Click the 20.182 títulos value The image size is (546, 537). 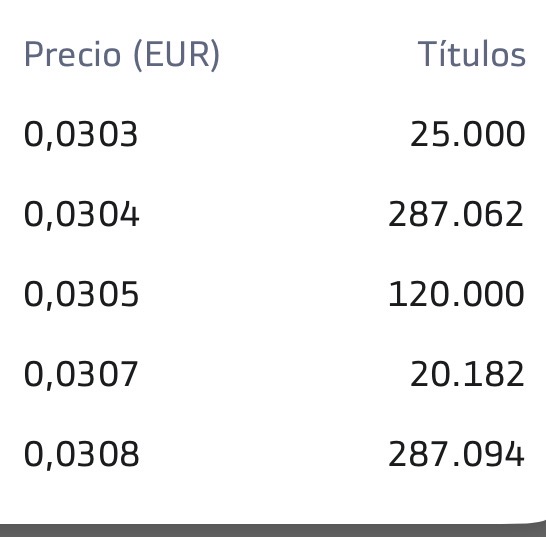tap(467, 374)
